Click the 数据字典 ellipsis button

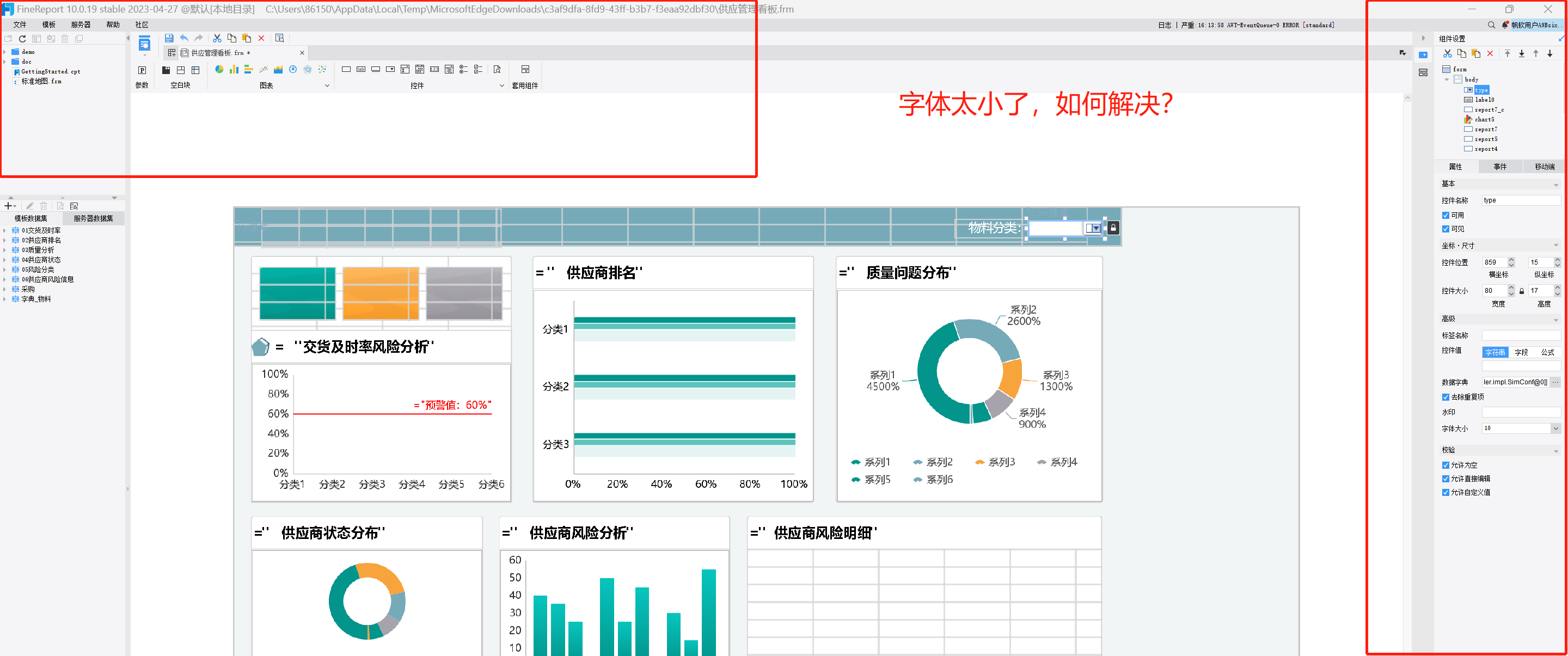point(1555,382)
